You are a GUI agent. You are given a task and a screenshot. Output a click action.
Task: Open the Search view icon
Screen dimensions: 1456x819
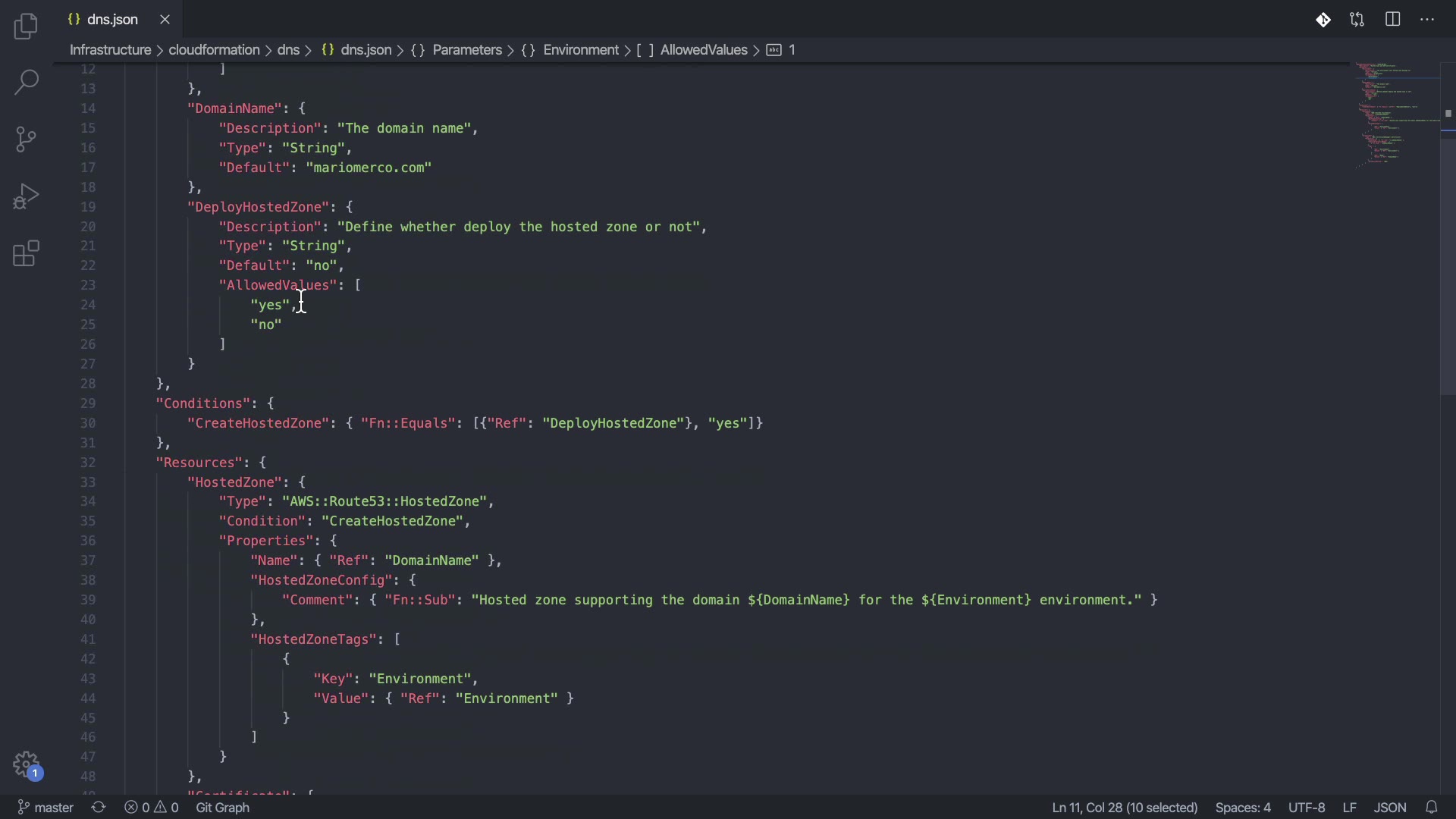point(26,82)
